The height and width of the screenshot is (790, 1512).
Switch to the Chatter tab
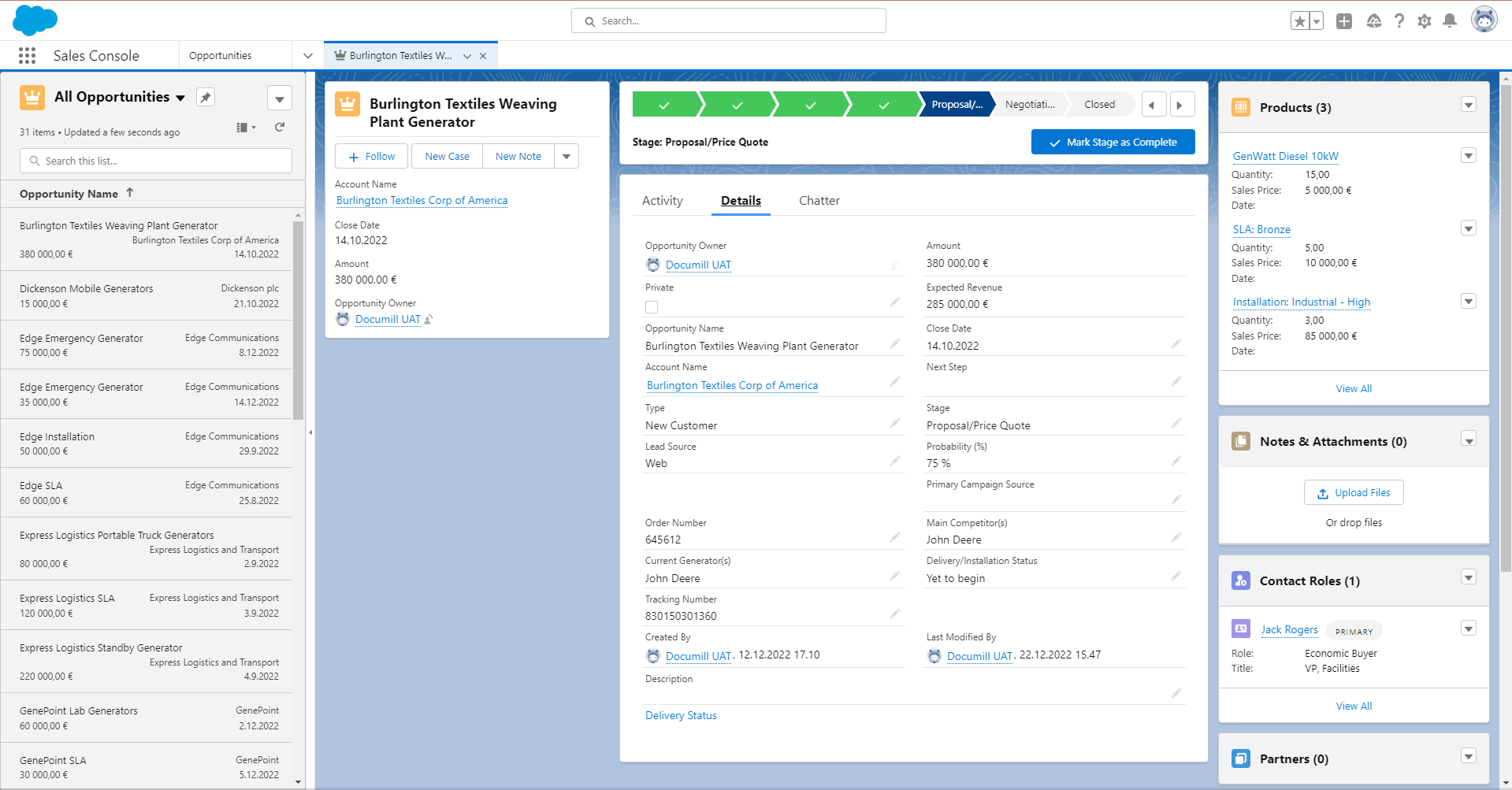click(819, 201)
